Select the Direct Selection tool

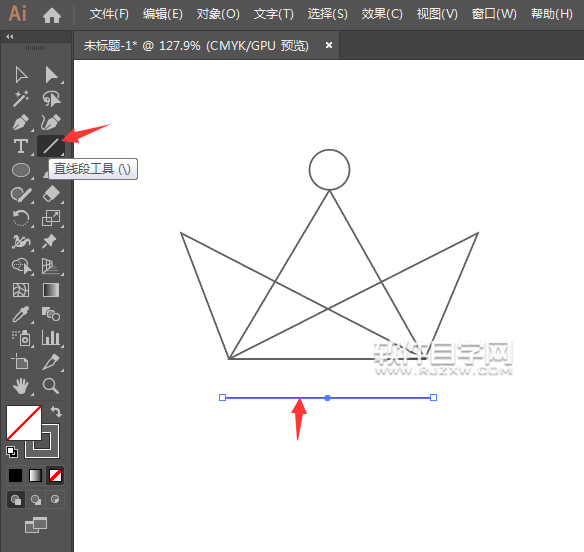coord(51,75)
